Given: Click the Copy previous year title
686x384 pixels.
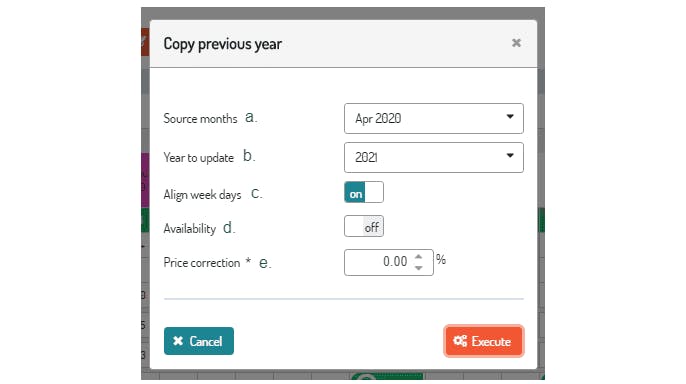Looking at the screenshot, I should click(x=223, y=44).
